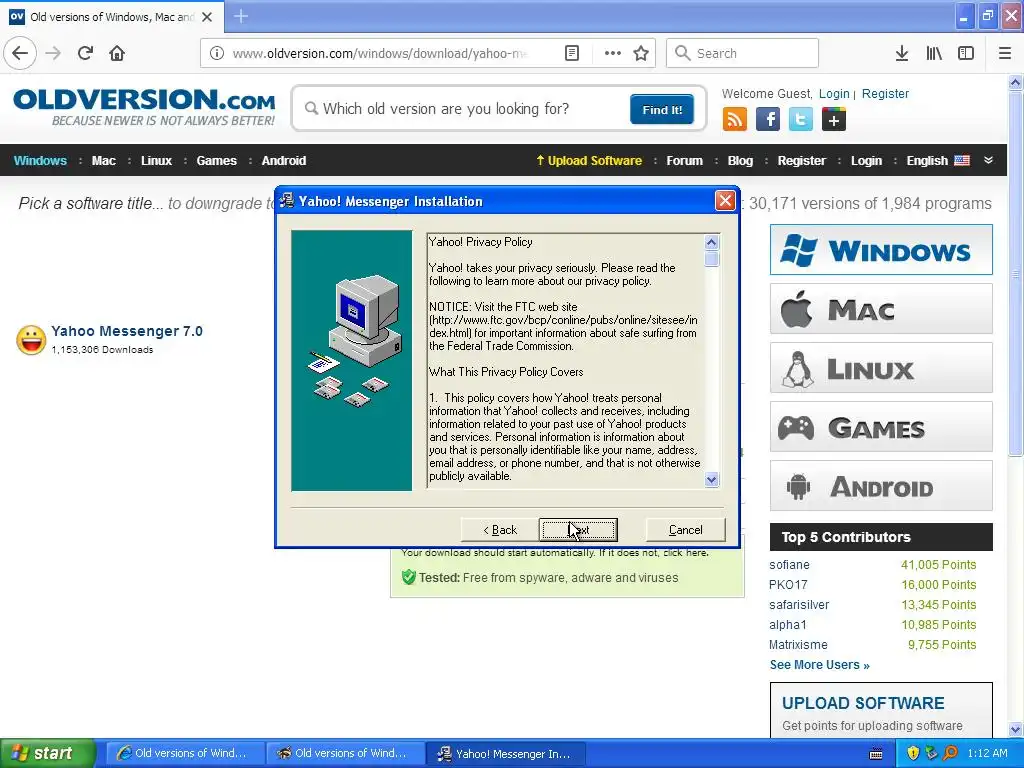
Task: Open the Linux nav menu item
Action: coord(157,161)
